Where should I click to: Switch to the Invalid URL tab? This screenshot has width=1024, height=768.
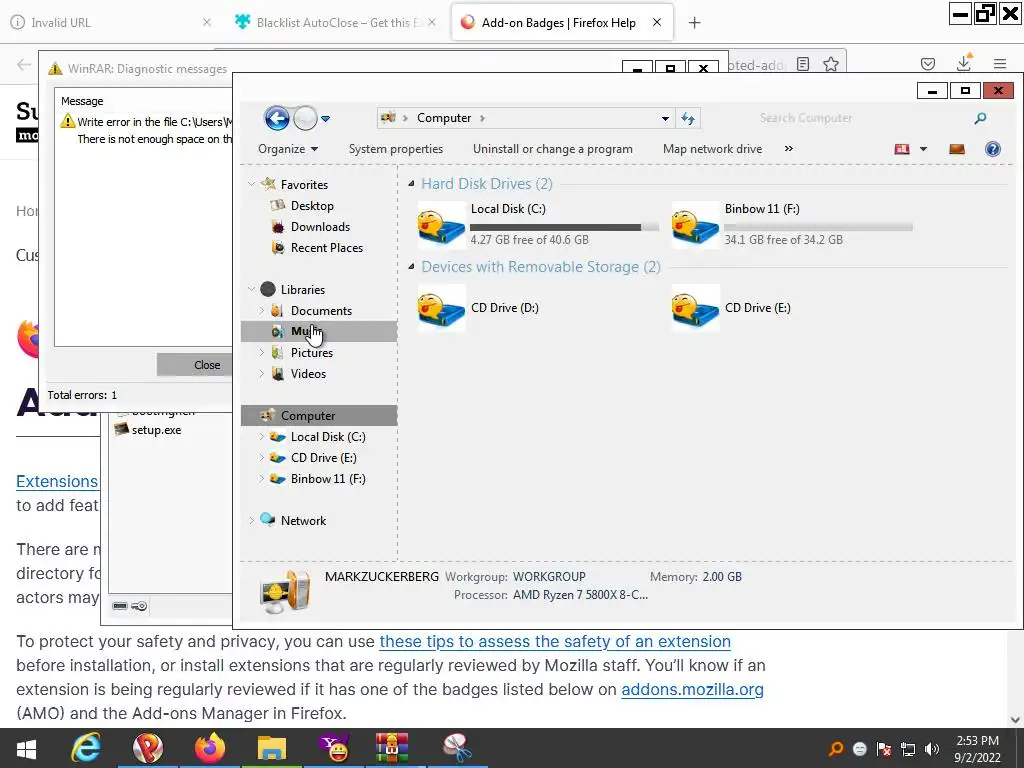(x=111, y=22)
